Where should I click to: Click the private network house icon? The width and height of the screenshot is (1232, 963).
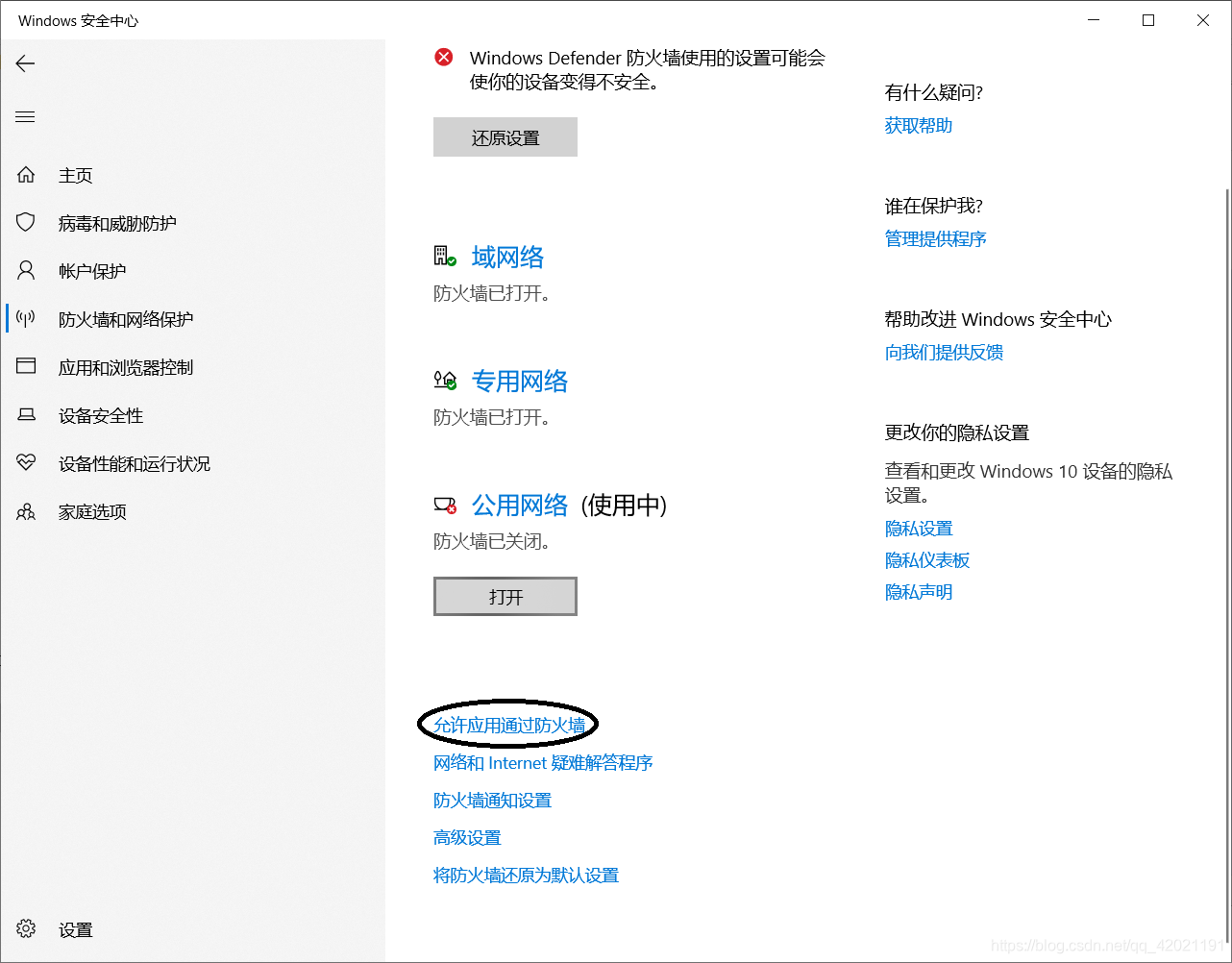coord(445,381)
